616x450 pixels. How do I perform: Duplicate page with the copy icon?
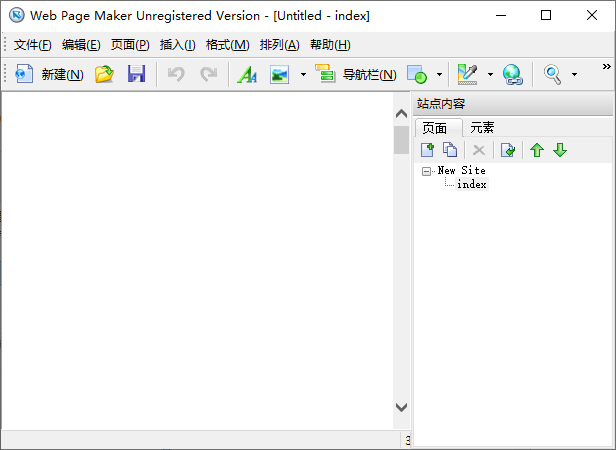450,150
